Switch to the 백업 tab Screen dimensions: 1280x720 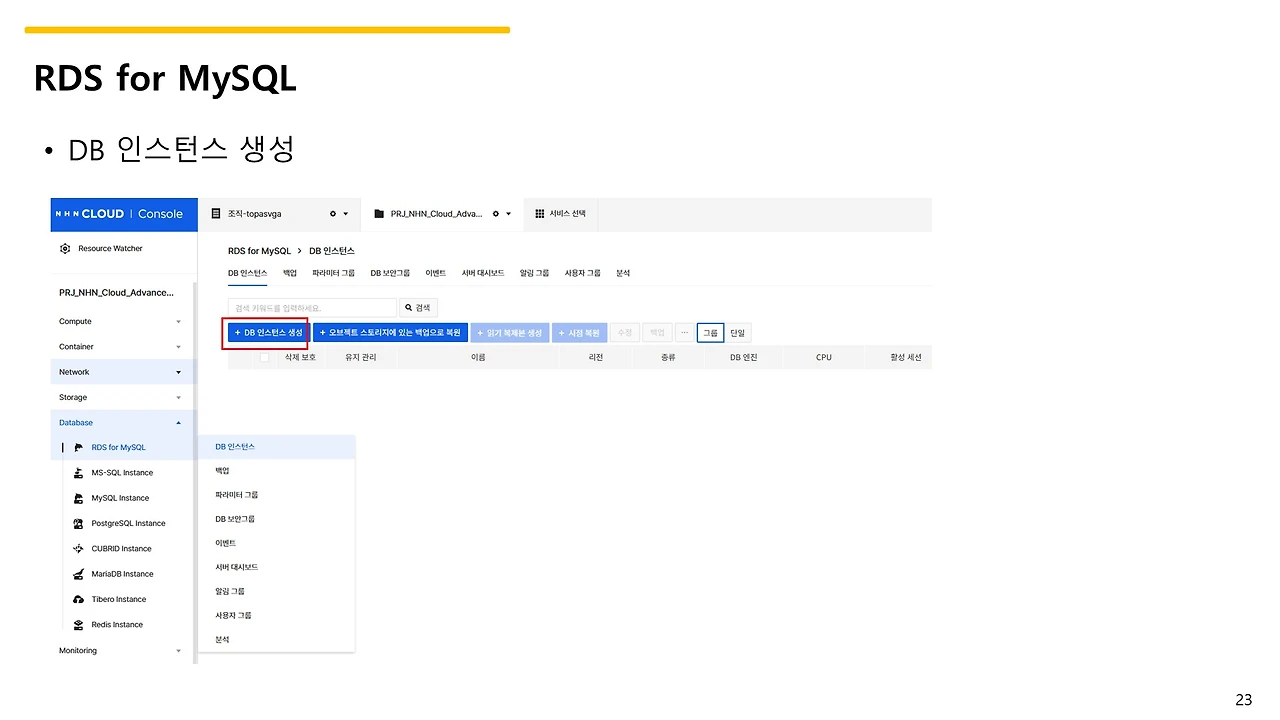point(290,273)
